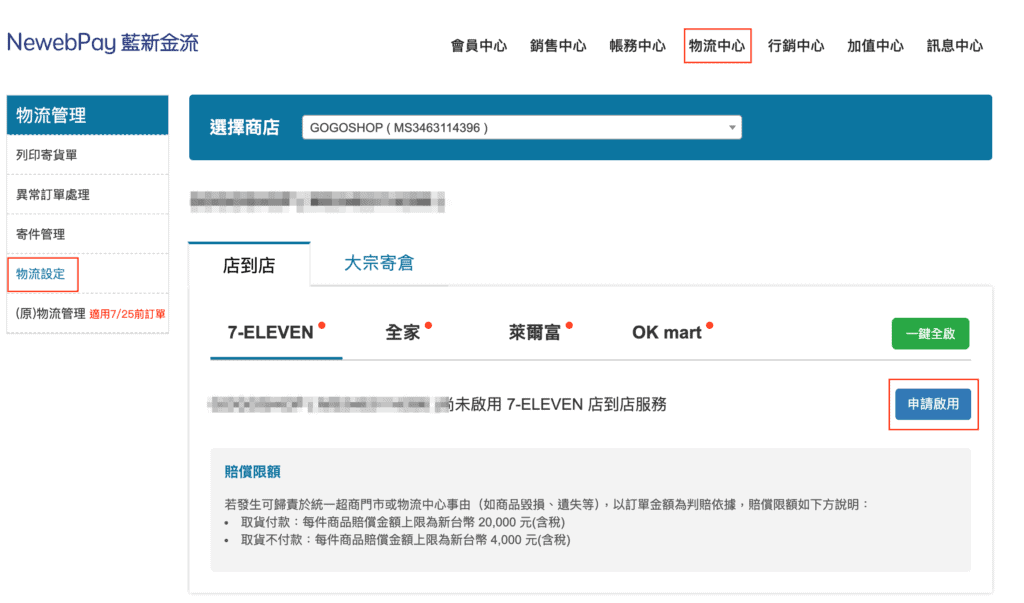
Task: Expand the GOGOSHOP store dropdown
Action: [x=522, y=127]
